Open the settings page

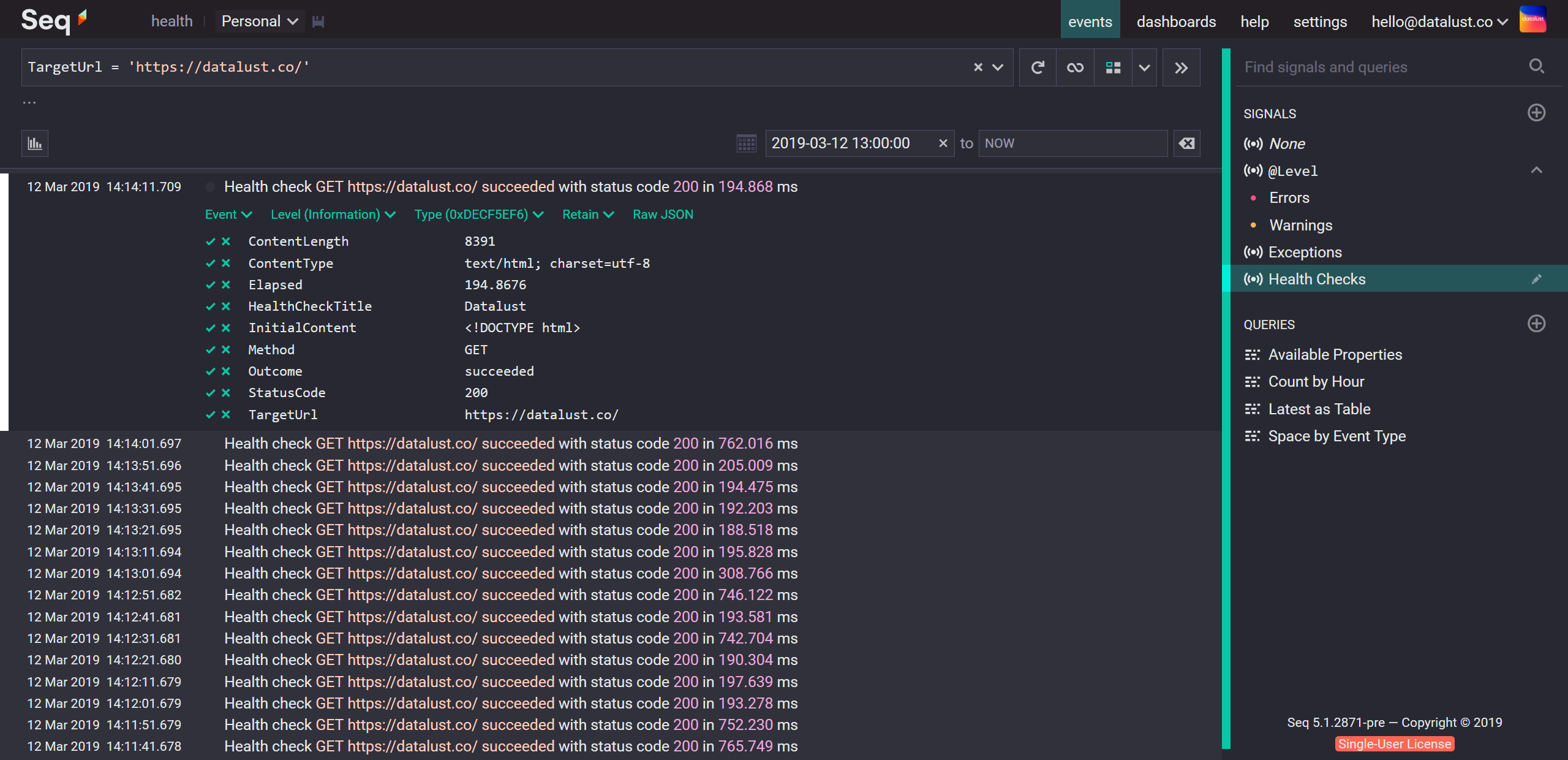click(1320, 21)
